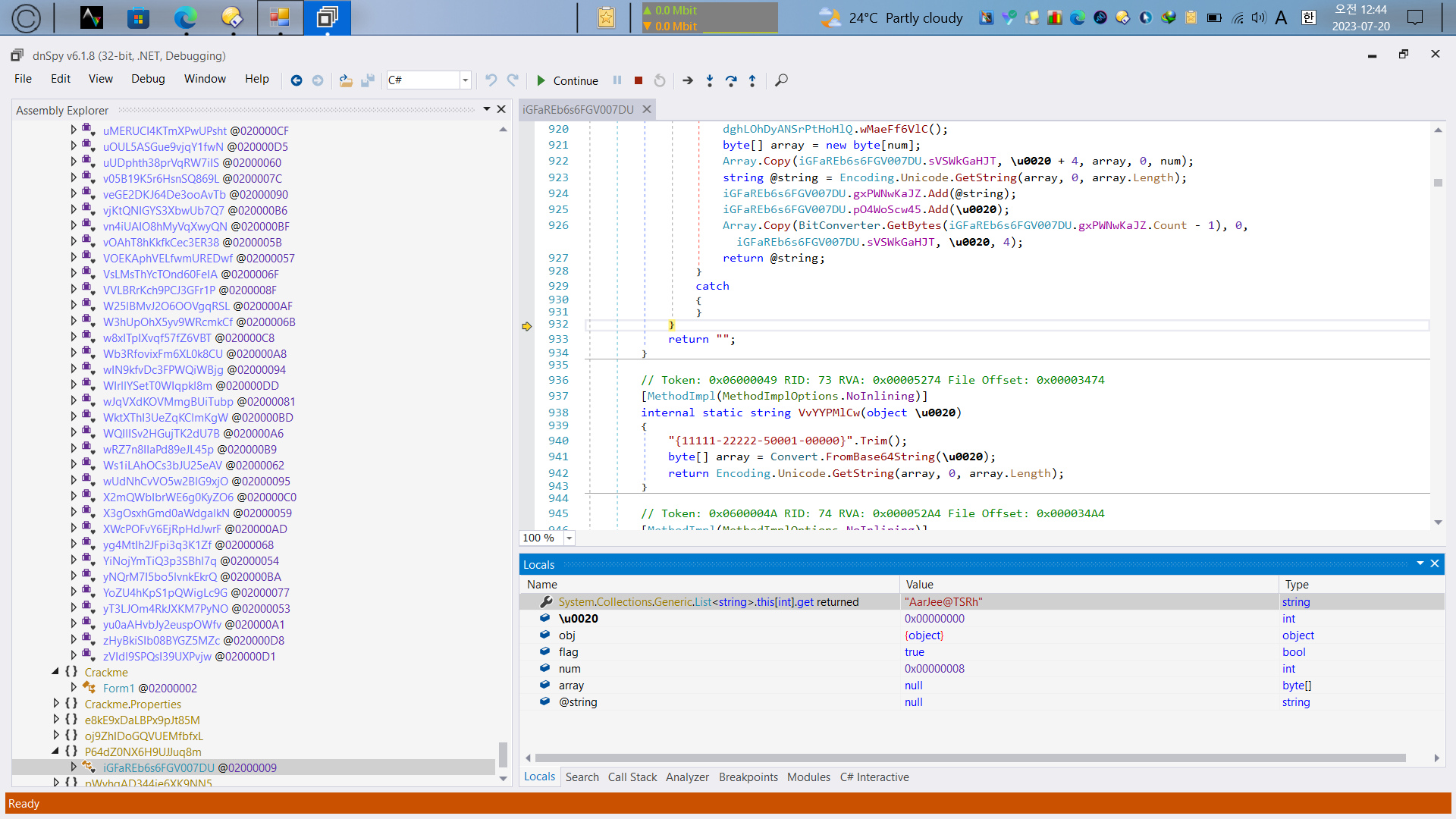This screenshot has width=1456, height=819.
Task: Click the Locals panel horizontal scrollbar
Action: (x=971, y=758)
